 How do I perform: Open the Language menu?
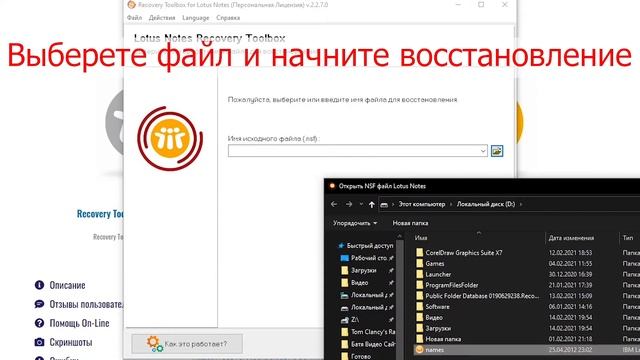[196, 18]
